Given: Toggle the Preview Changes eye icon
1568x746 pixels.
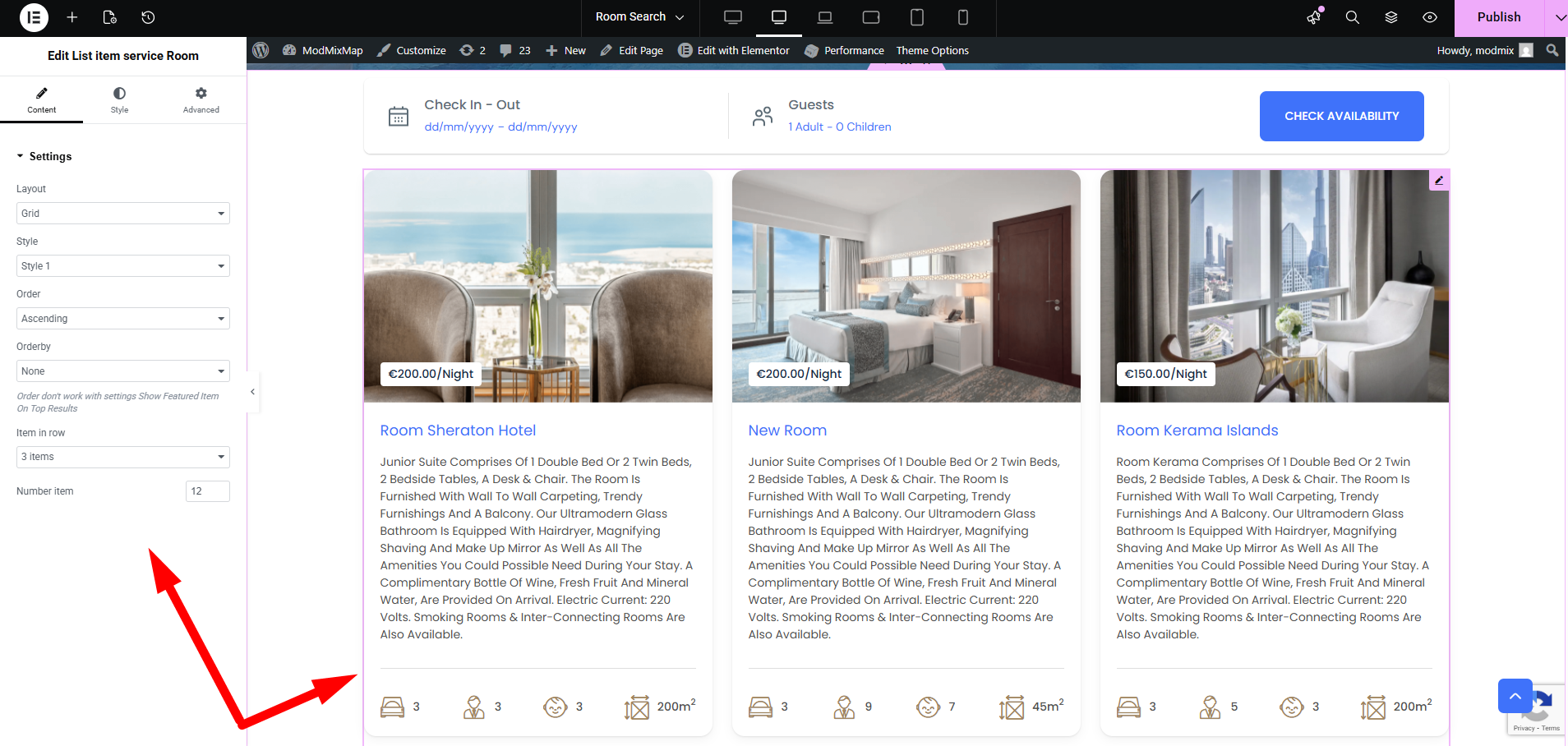Looking at the screenshot, I should point(1430,17).
